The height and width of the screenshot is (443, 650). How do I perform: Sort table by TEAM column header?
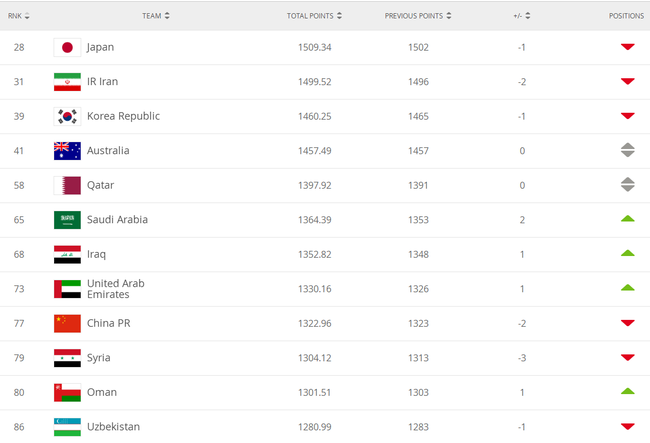click(155, 16)
